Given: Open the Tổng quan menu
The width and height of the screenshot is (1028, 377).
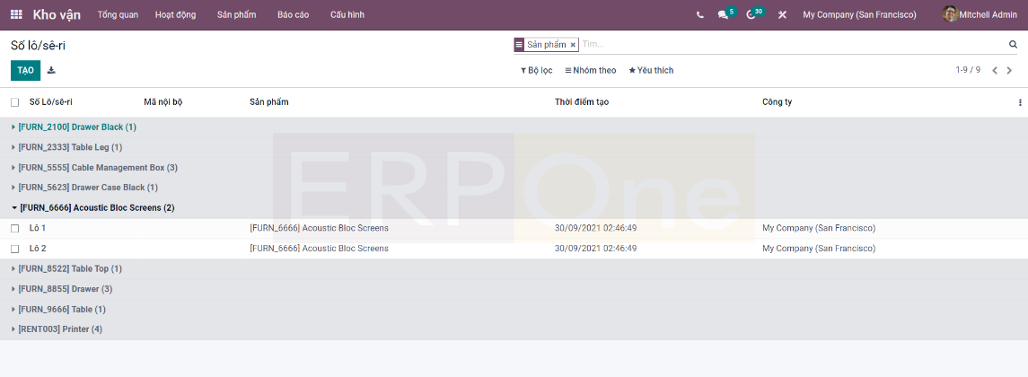Looking at the screenshot, I should [118, 14].
